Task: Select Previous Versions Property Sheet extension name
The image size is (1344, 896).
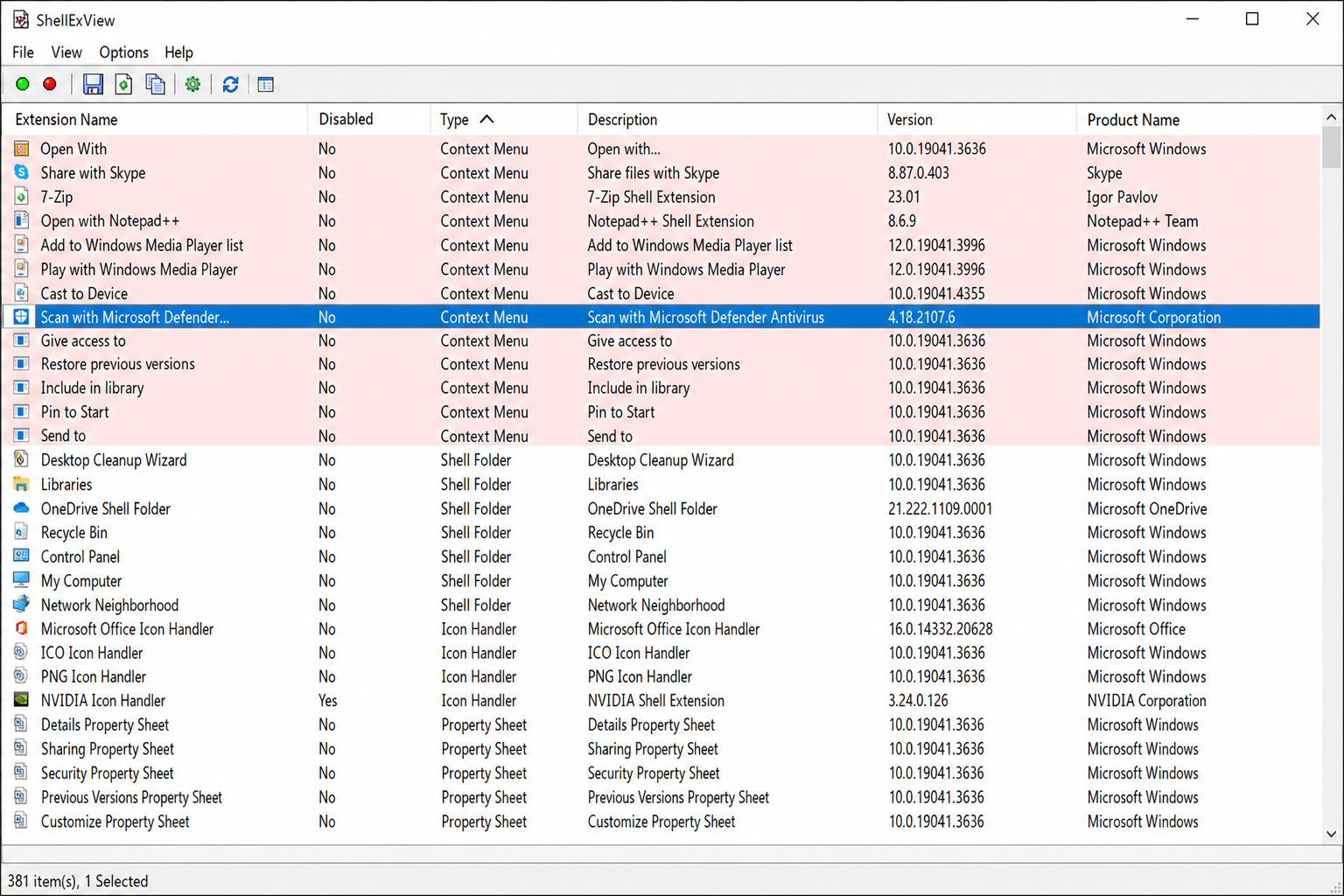Action: pos(131,797)
